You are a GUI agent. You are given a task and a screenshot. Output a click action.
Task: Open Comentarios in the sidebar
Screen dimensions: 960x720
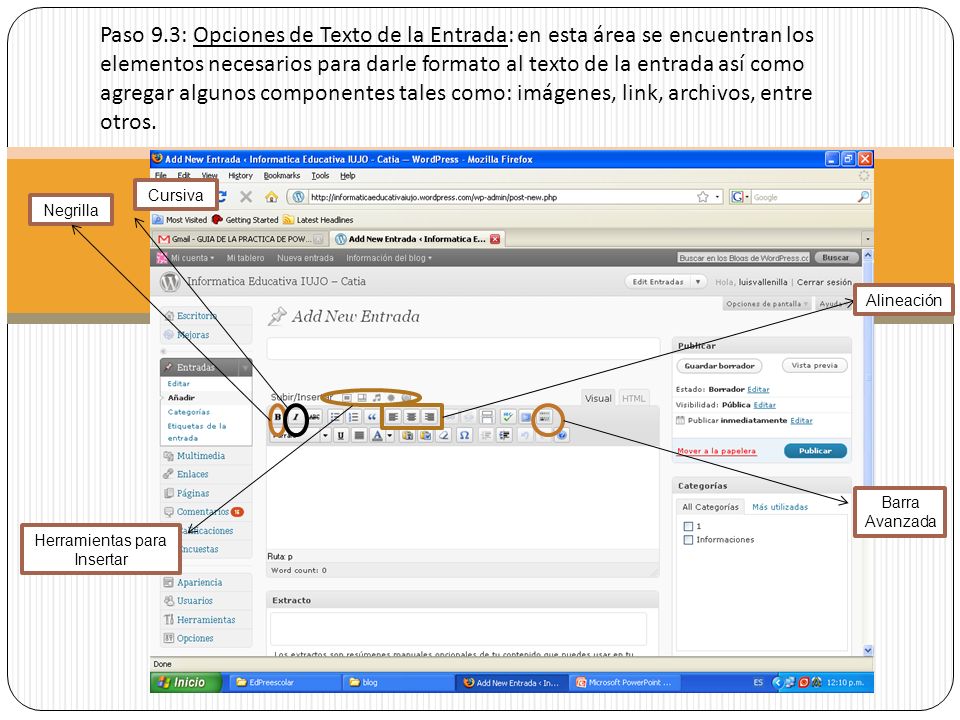(x=203, y=511)
